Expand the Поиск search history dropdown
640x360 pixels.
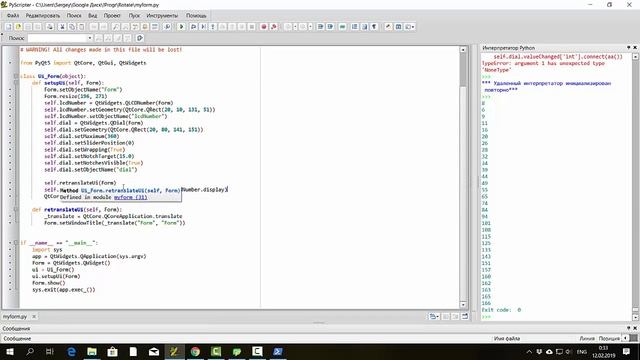(90, 38)
